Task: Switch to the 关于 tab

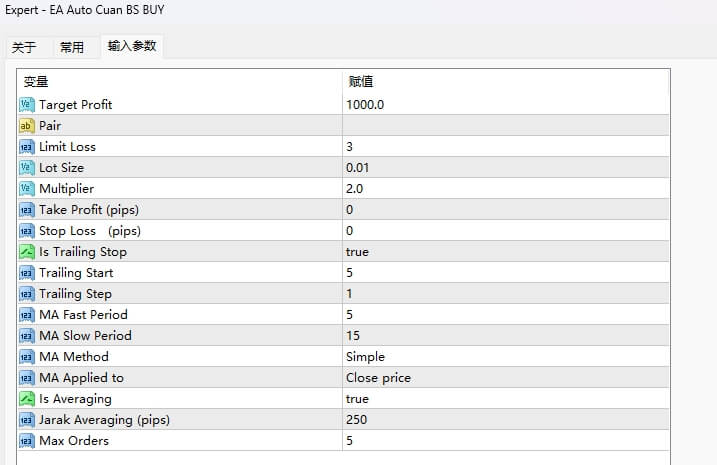Action: pyautogui.click(x=24, y=47)
